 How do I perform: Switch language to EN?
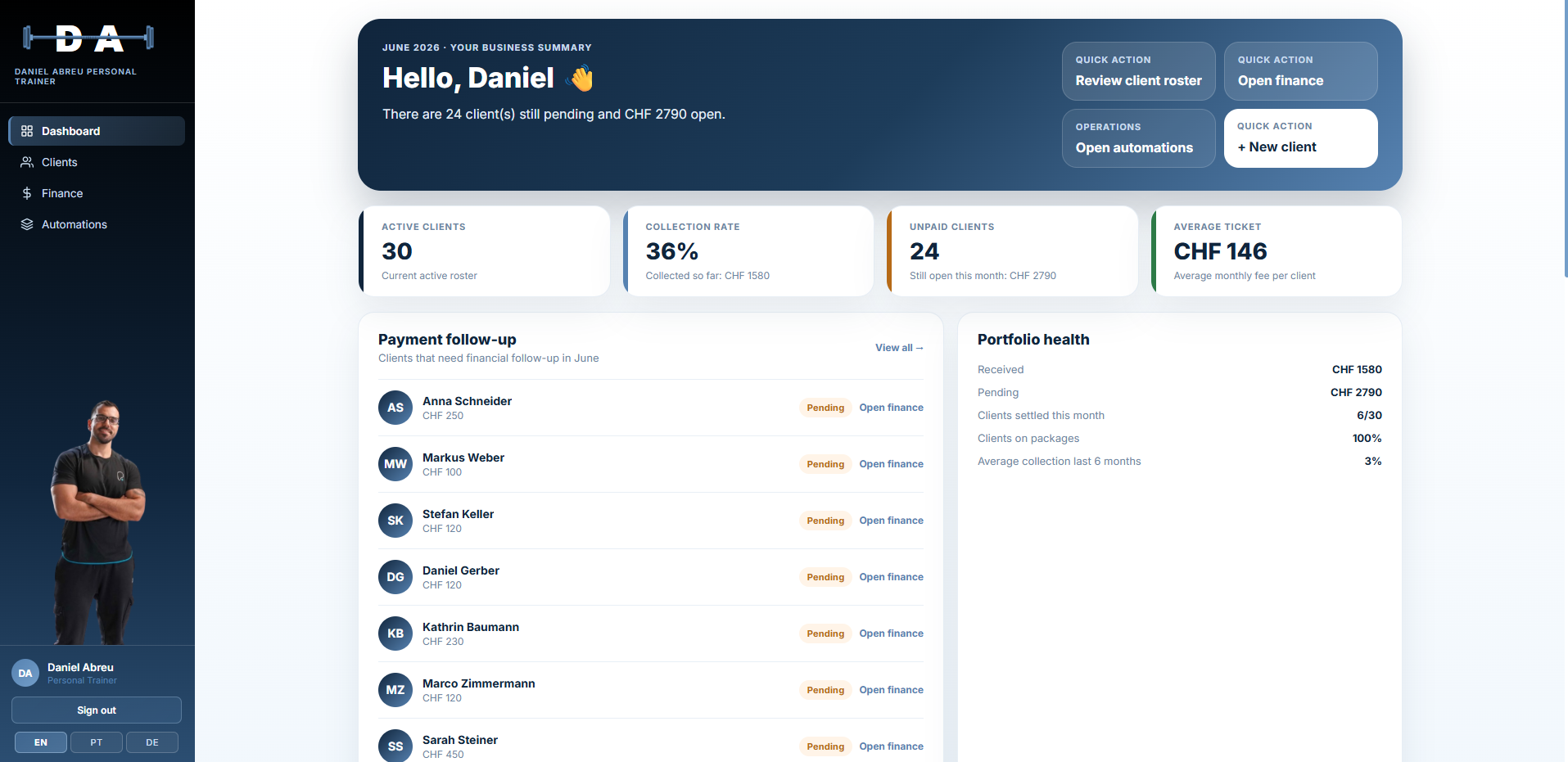41,742
